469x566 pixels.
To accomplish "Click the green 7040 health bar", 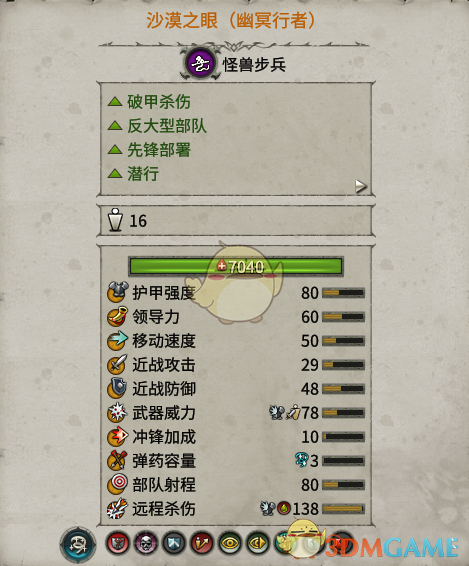I will (x=235, y=266).
